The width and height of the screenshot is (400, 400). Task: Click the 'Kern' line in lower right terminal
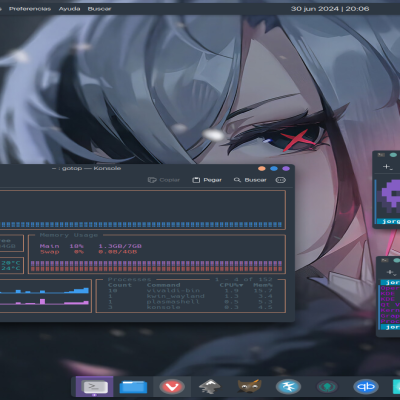pyautogui.click(x=390, y=310)
